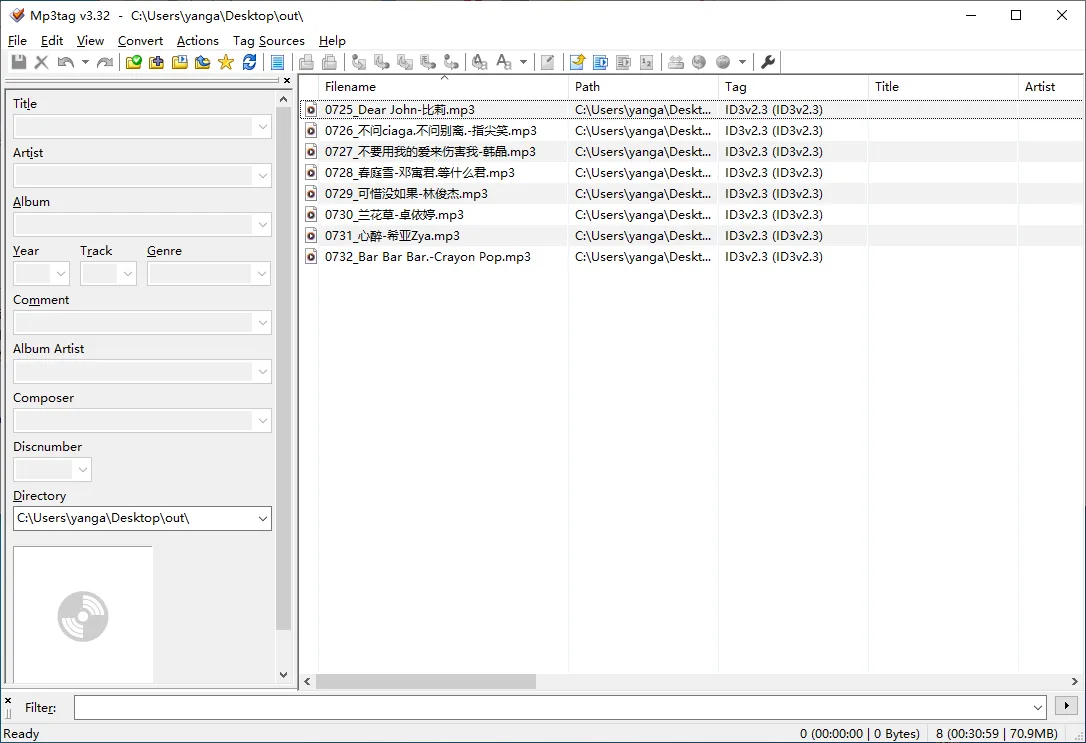The height and width of the screenshot is (743, 1086).
Task: Click the Tag column header
Action: coord(736,87)
